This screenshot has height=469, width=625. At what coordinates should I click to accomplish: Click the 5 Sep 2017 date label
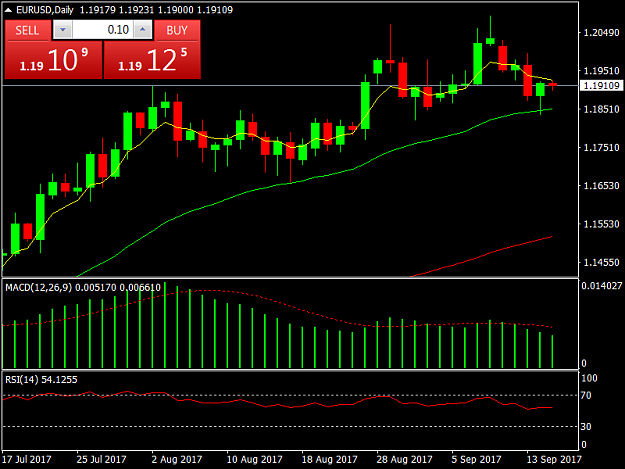[476, 459]
